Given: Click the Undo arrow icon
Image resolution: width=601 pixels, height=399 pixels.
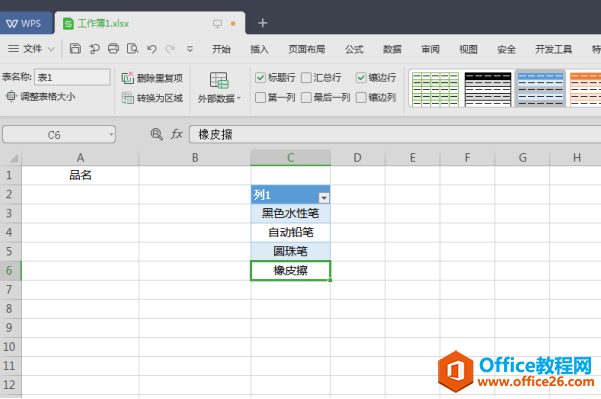Looking at the screenshot, I should [x=152, y=49].
